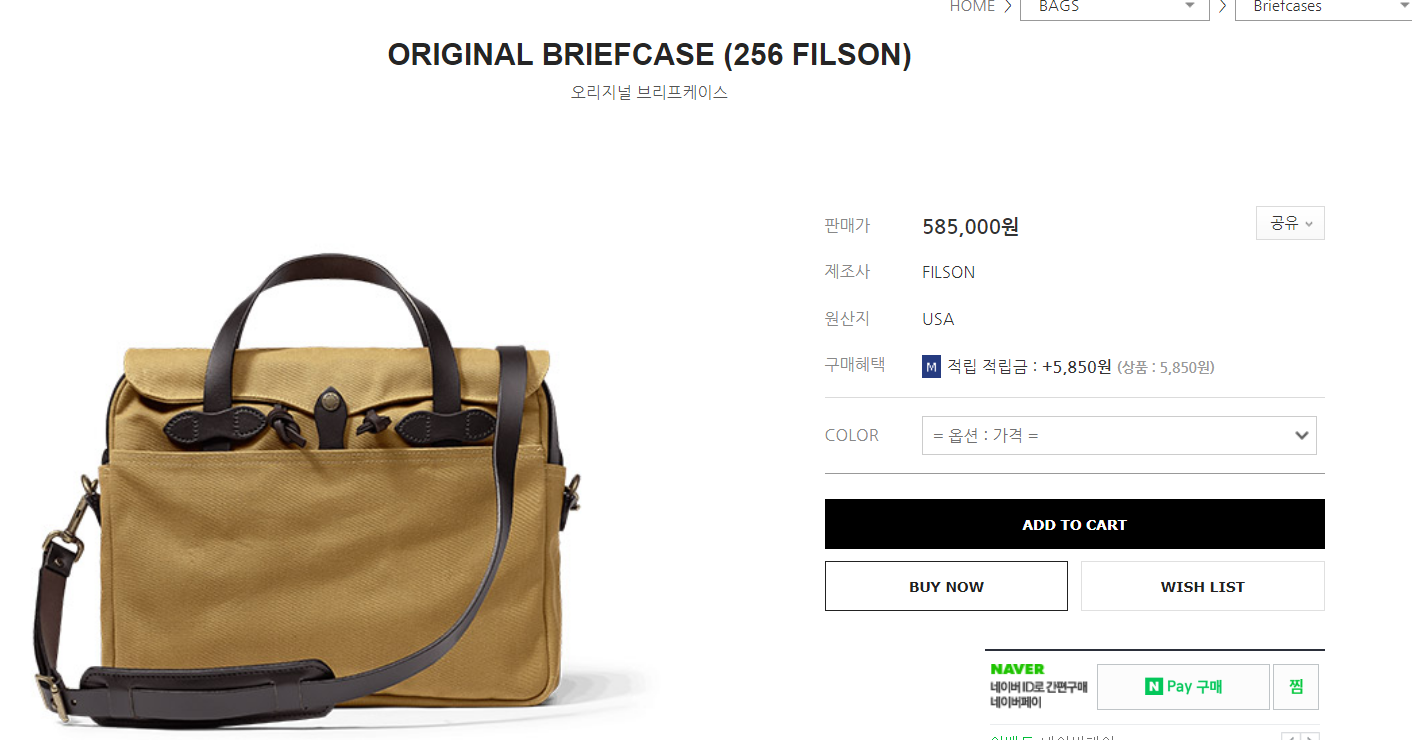Image resolution: width=1412 pixels, height=740 pixels.
Task: Open the 공유 share dropdown
Action: click(1290, 223)
